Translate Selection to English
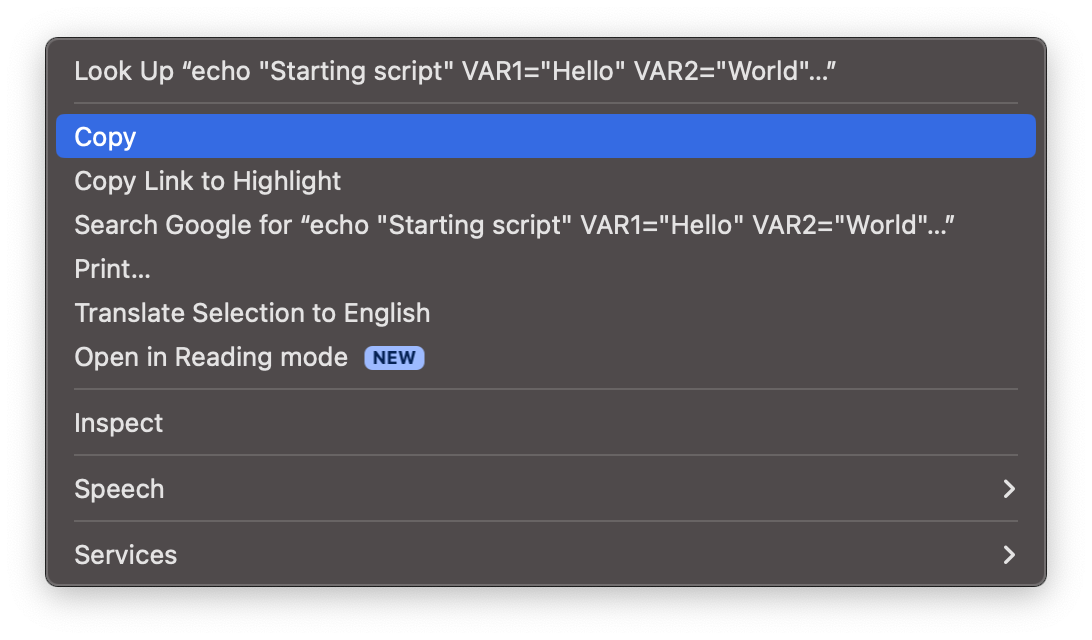The height and width of the screenshot is (640, 1092). click(x=252, y=313)
